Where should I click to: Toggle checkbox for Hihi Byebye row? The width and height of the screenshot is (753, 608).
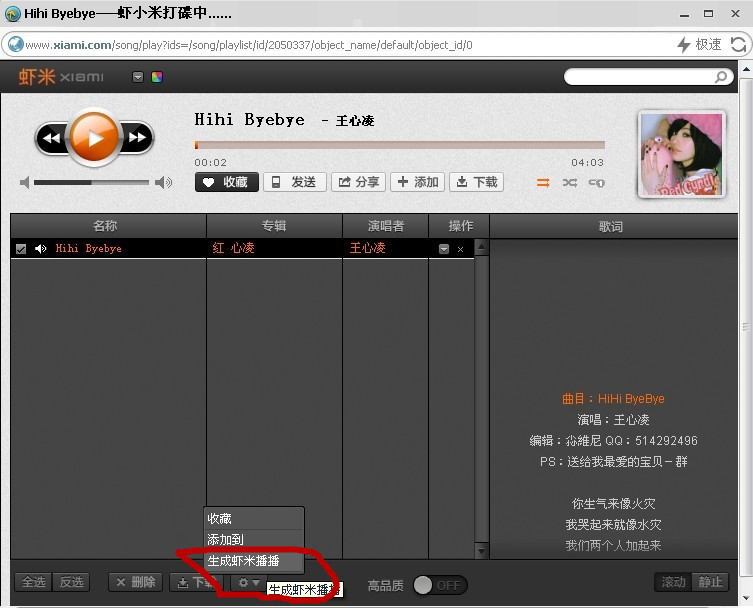(x=21, y=249)
